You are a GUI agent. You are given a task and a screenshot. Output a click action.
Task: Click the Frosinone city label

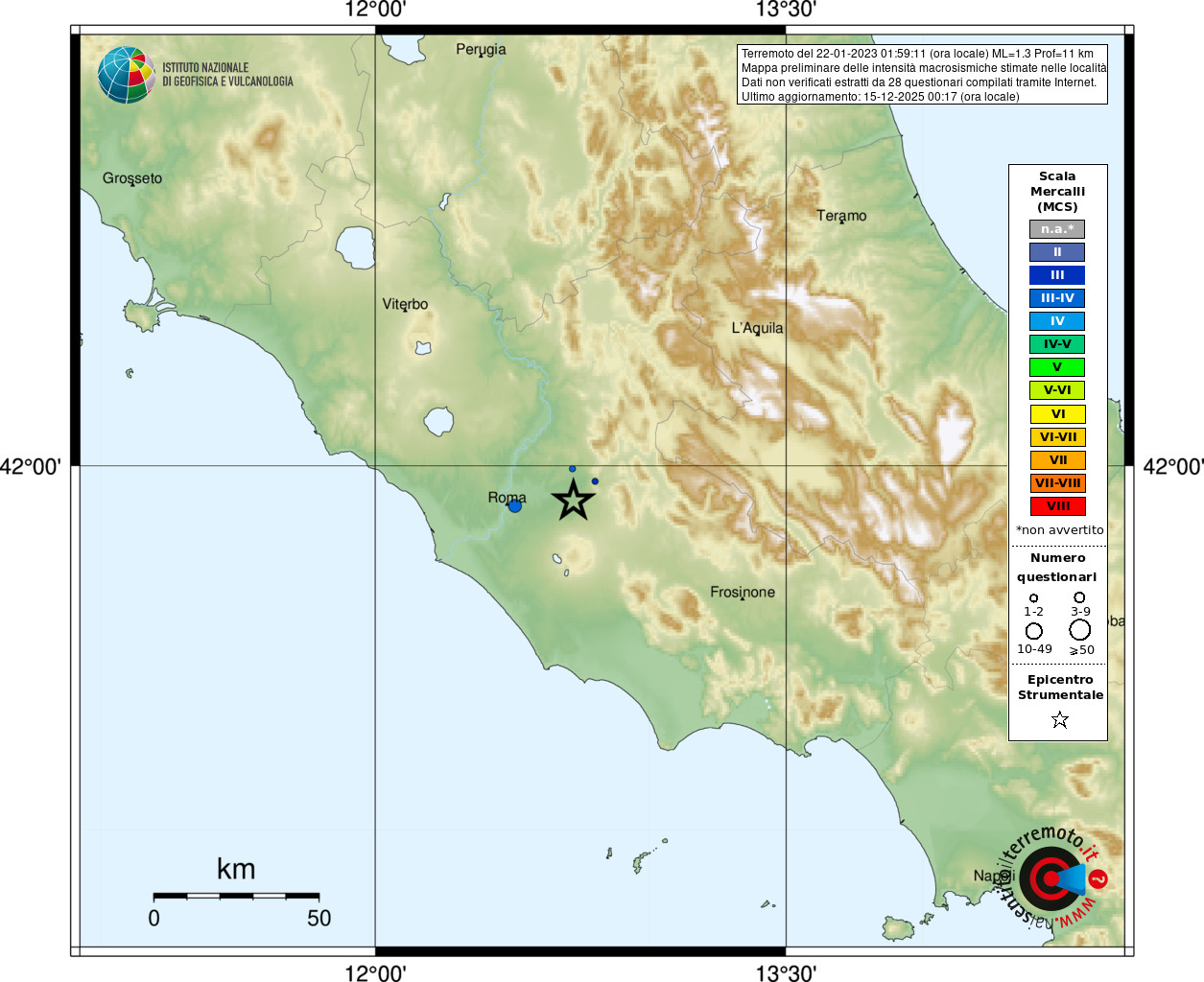[743, 593]
